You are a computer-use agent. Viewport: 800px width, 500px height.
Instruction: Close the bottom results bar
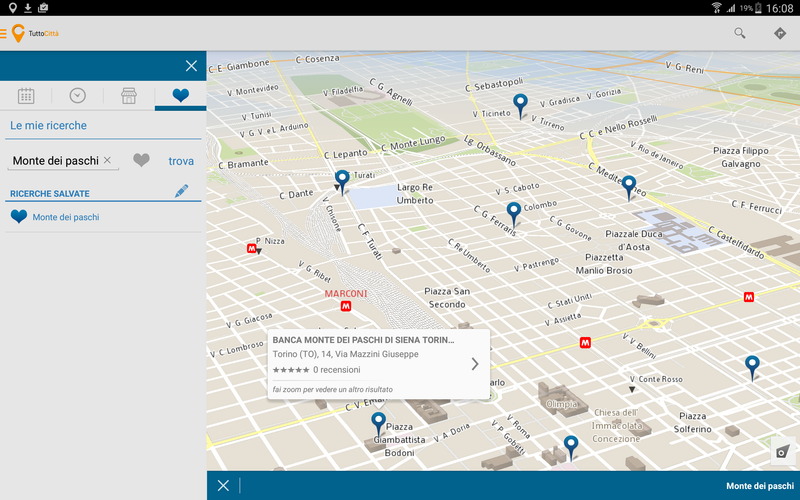tap(223, 485)
